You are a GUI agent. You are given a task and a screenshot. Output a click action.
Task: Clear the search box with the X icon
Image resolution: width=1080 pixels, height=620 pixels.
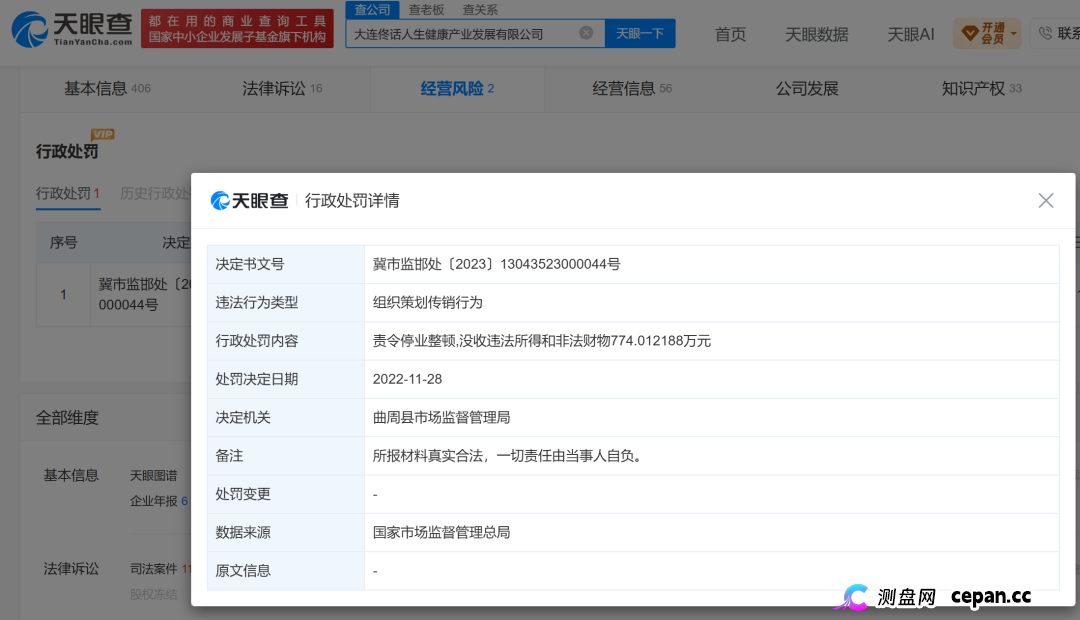coord(586,33)
